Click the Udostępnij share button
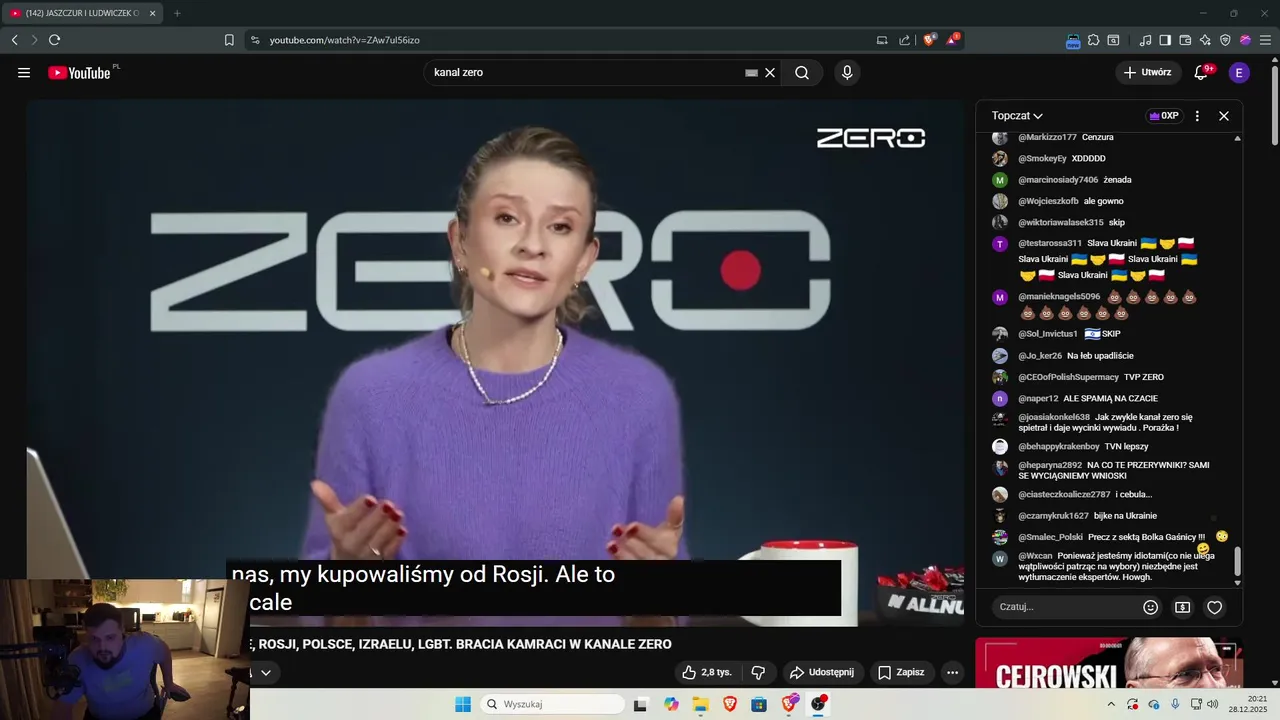Image resolution: width=1280 pixels, height=720 pixels. (x=822, y=673)
